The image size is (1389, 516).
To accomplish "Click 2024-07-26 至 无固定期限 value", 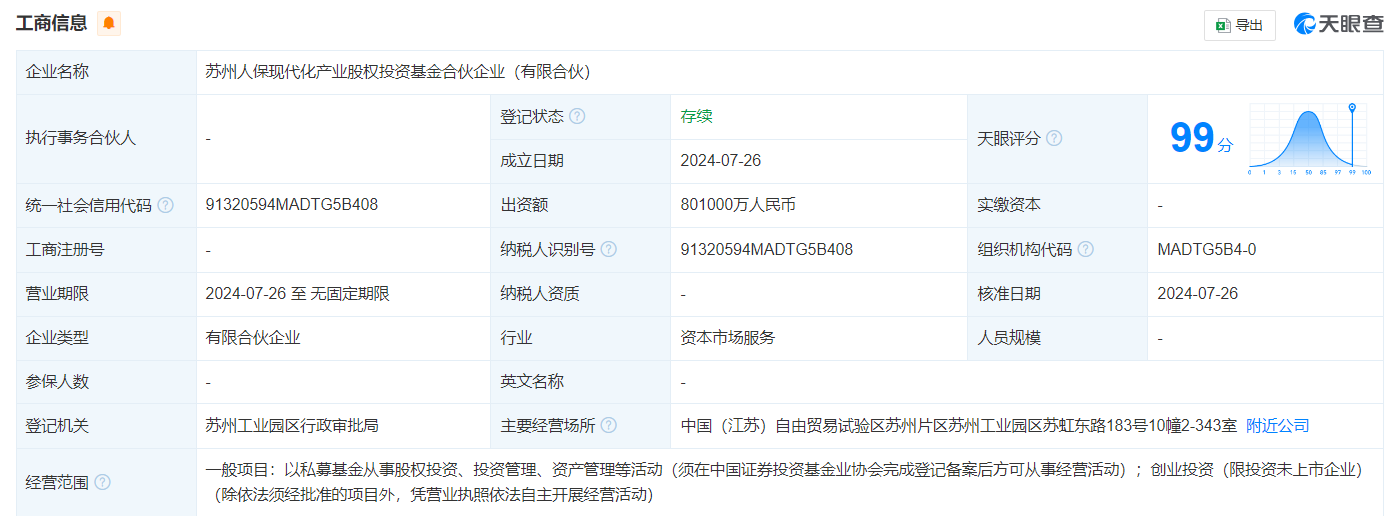I will point(297,293).
